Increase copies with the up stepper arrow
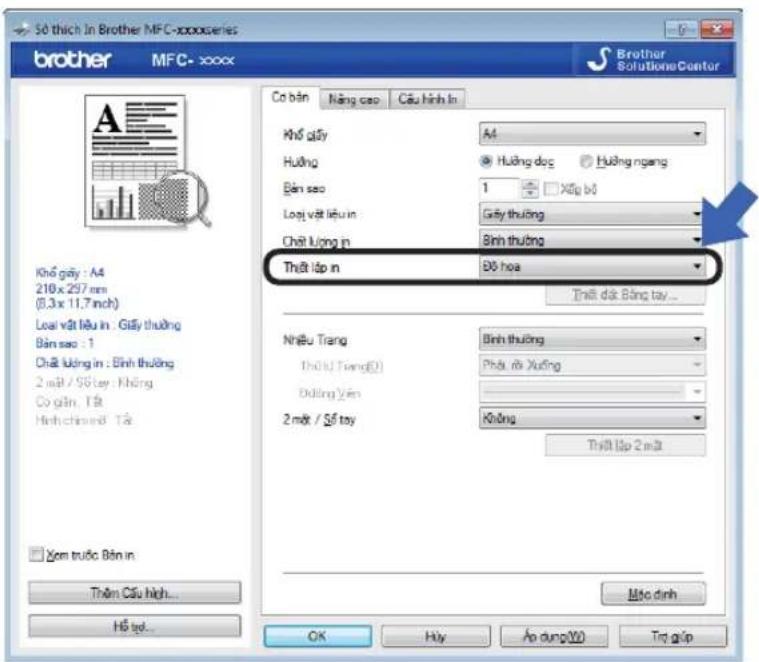759x662 pixels. pos(531,184)
